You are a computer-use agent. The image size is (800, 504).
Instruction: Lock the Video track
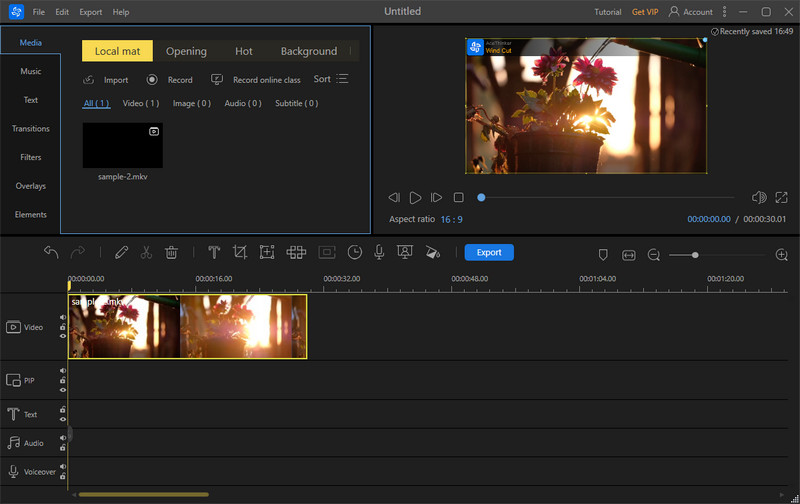(63, 327)
